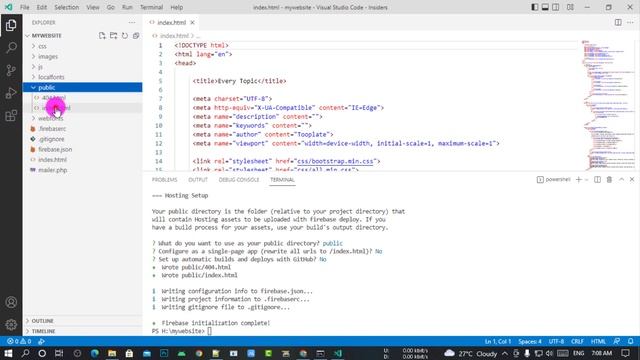Change the UTF-8 file encoding
This screenshot has width=640, height=360.
click(x=556, y=341)
